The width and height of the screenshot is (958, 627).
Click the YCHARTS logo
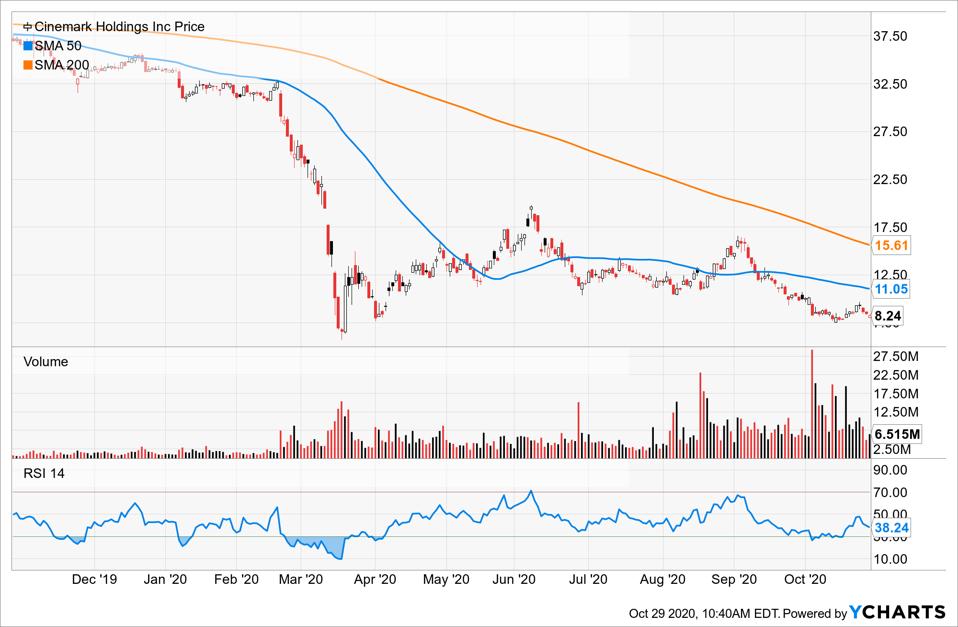click(898, 612)
